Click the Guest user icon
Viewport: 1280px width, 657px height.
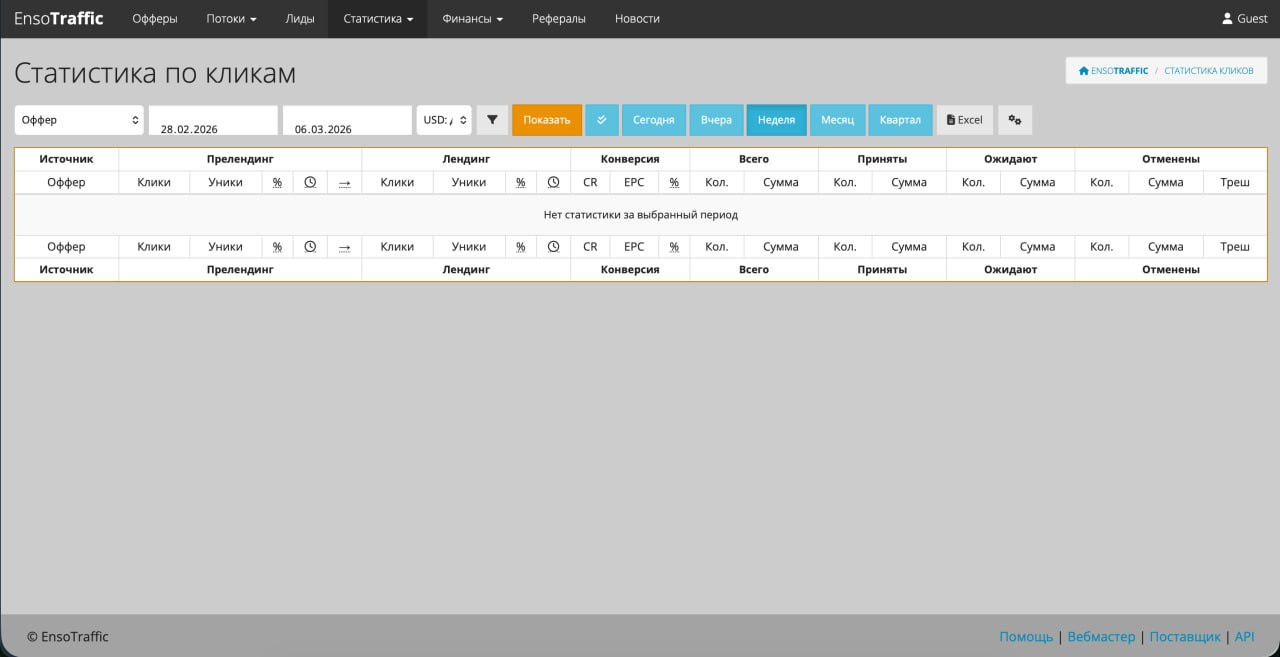point(1227,19)
